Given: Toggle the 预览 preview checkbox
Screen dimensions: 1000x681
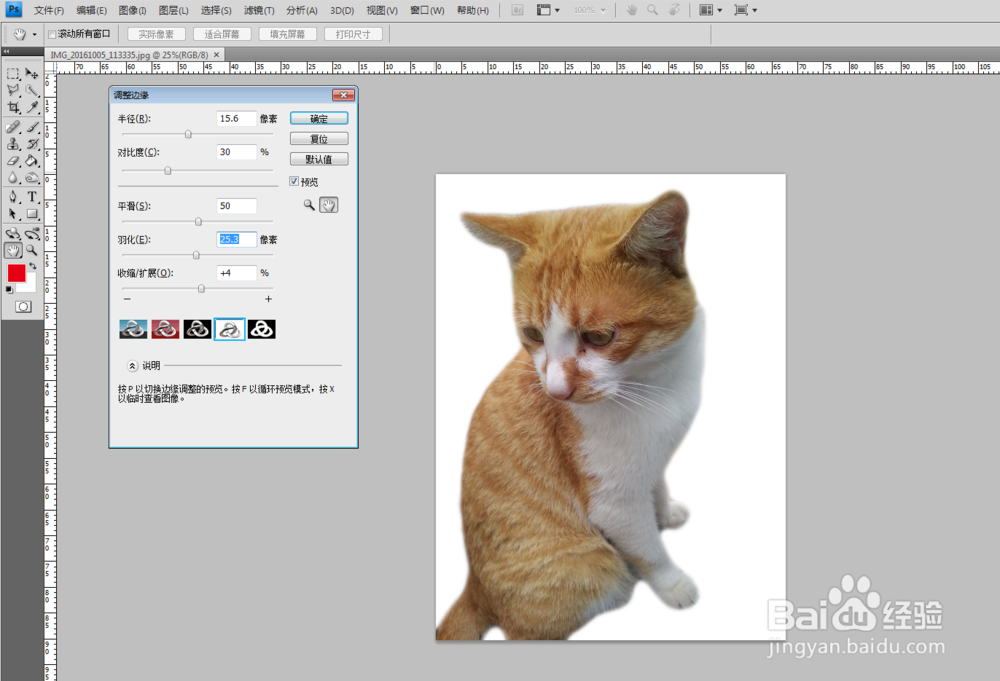Looking at the screenshot, I should pos(294,181).
